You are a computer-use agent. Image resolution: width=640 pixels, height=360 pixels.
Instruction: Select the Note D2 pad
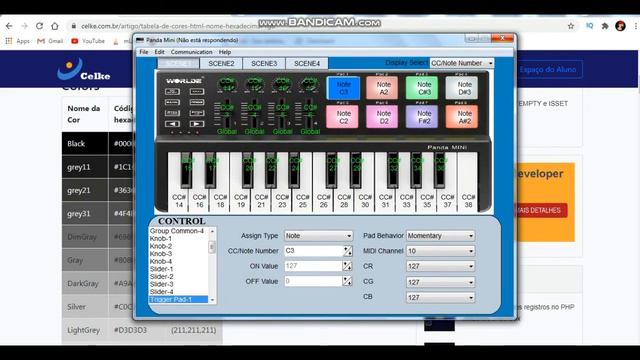tap(382, 117)
